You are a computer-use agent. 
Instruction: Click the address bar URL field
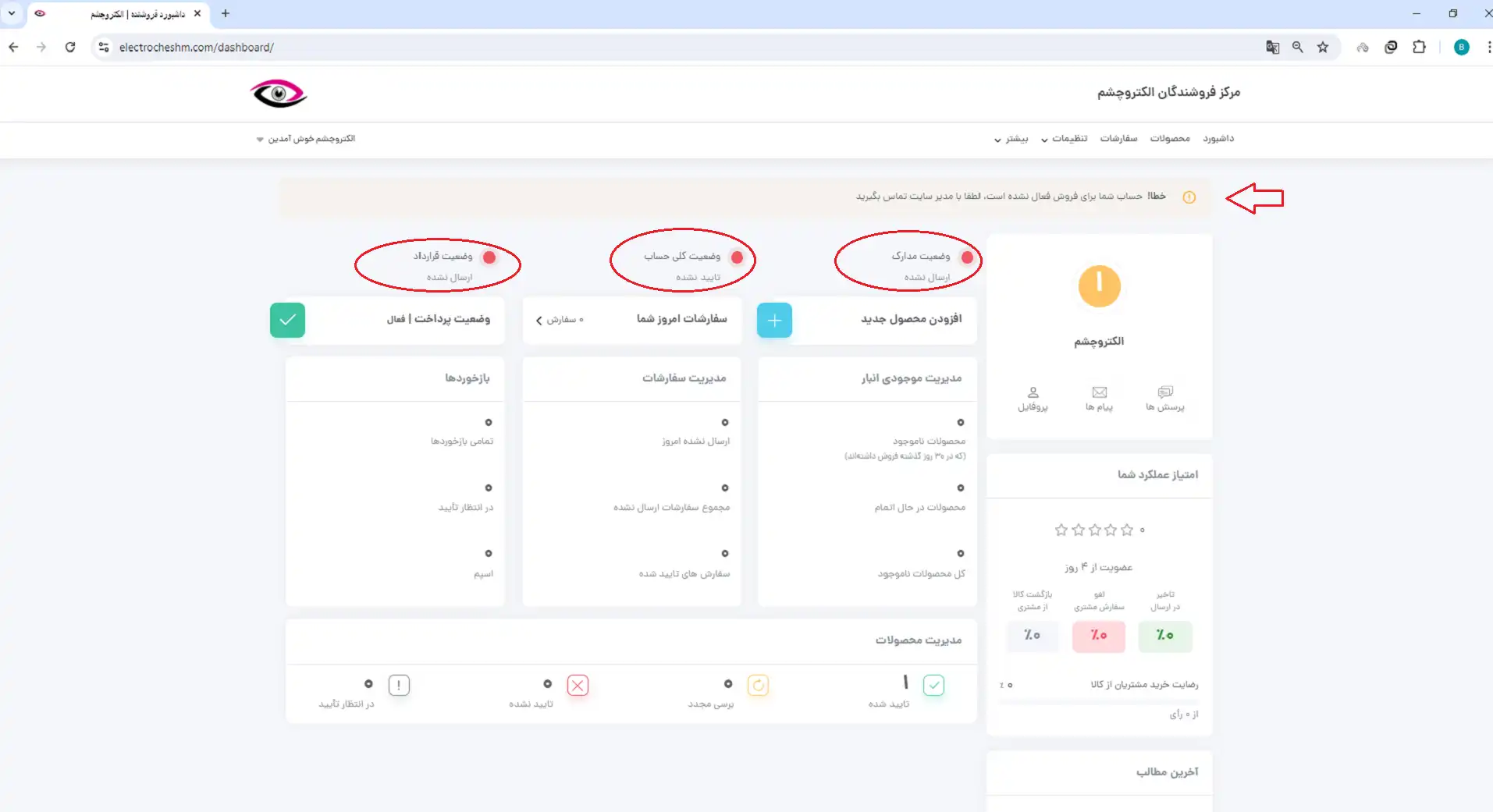[x=687, y=47]
